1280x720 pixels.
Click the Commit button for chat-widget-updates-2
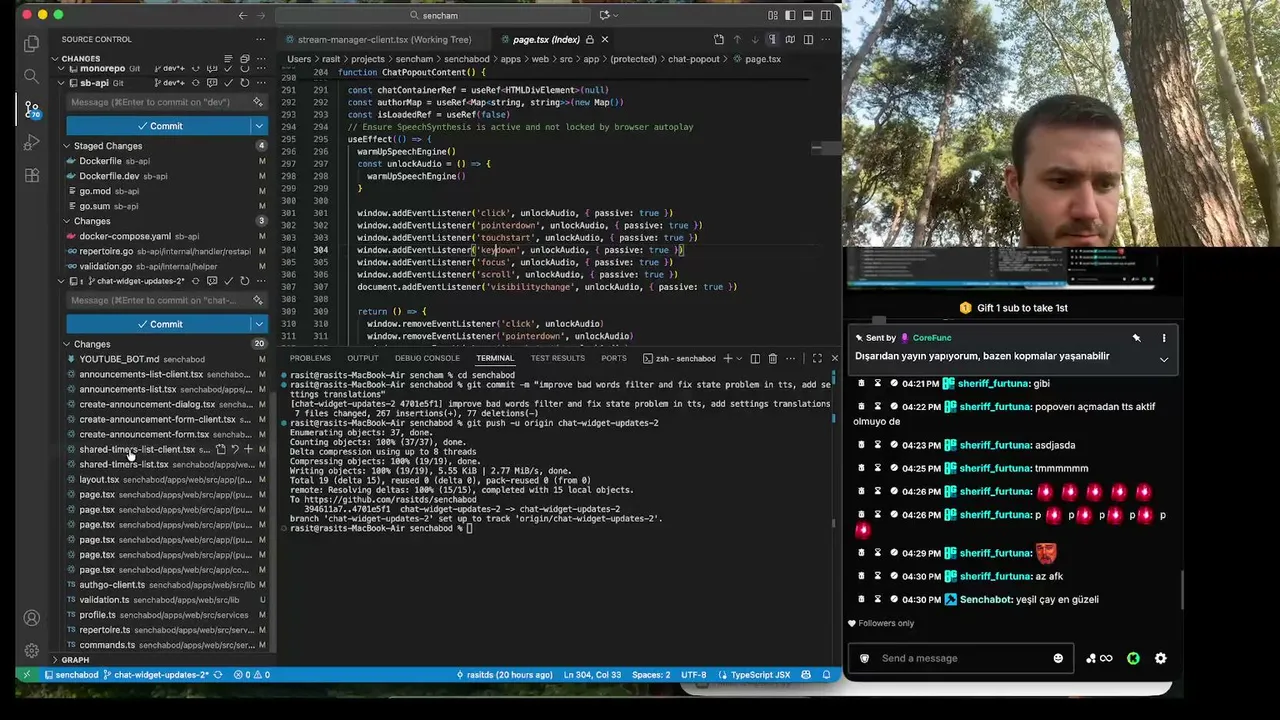pyautogui.click(x=159, y=324)
